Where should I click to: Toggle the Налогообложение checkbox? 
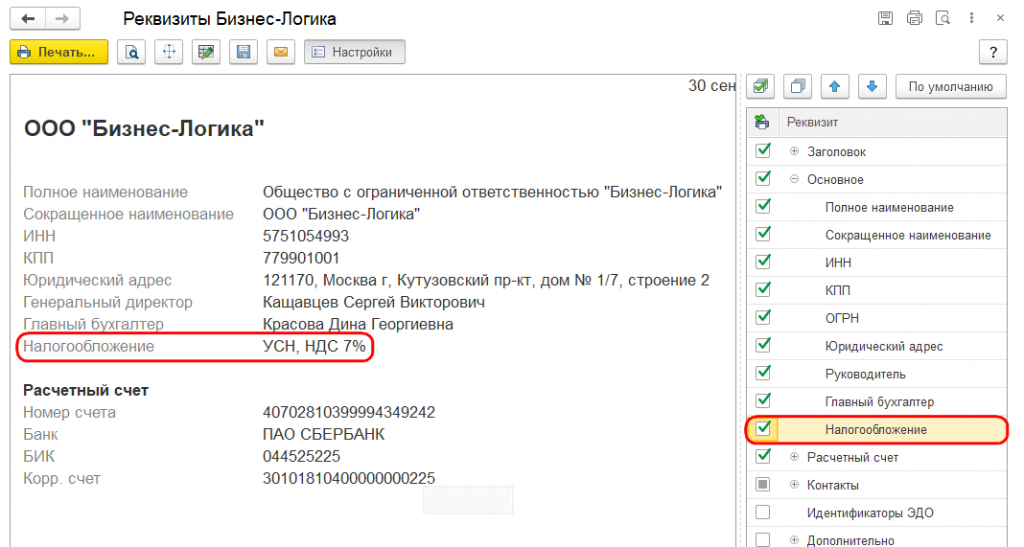click(x=763, y=429)
